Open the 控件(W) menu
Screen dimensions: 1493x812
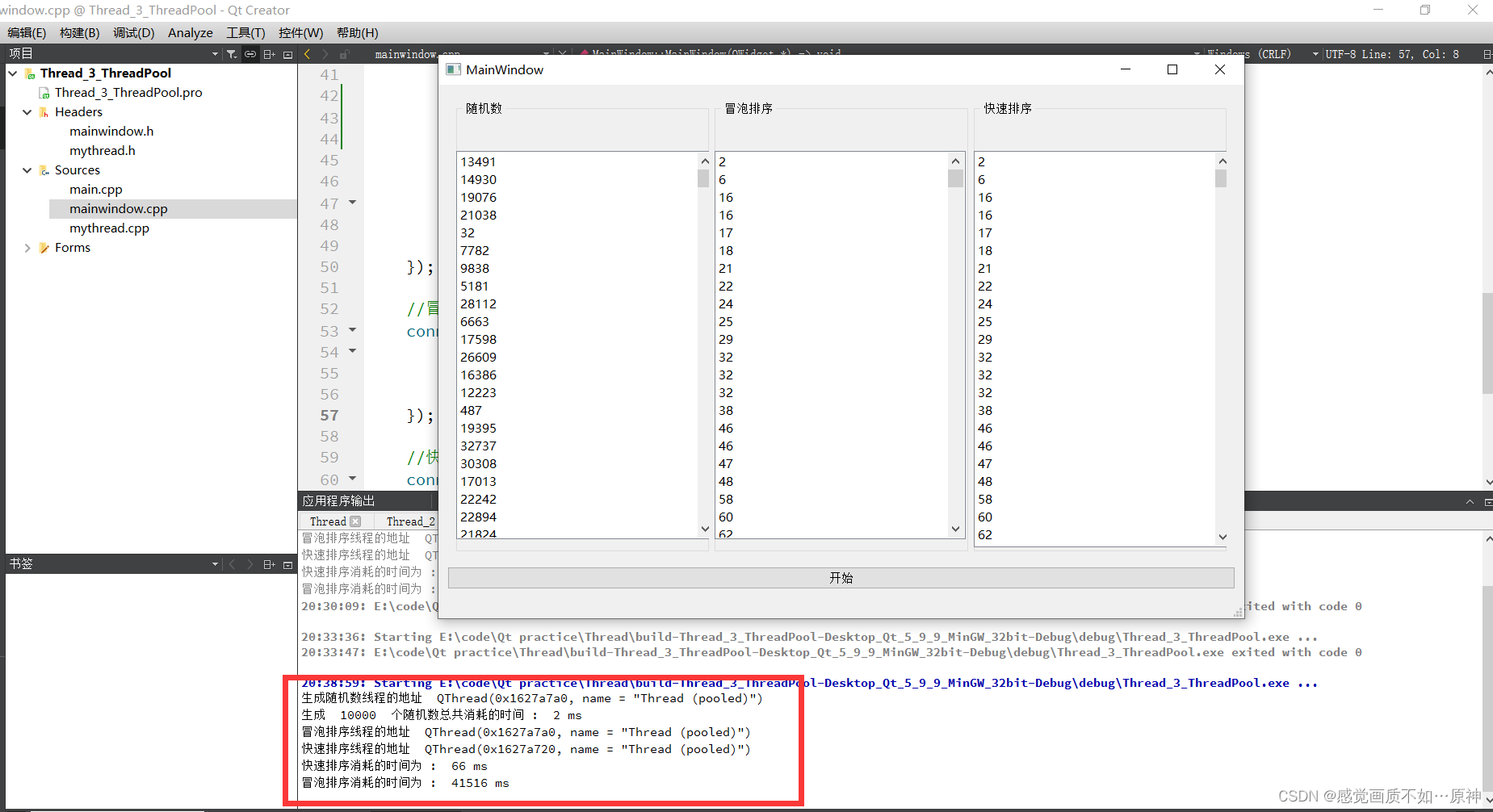300,32
